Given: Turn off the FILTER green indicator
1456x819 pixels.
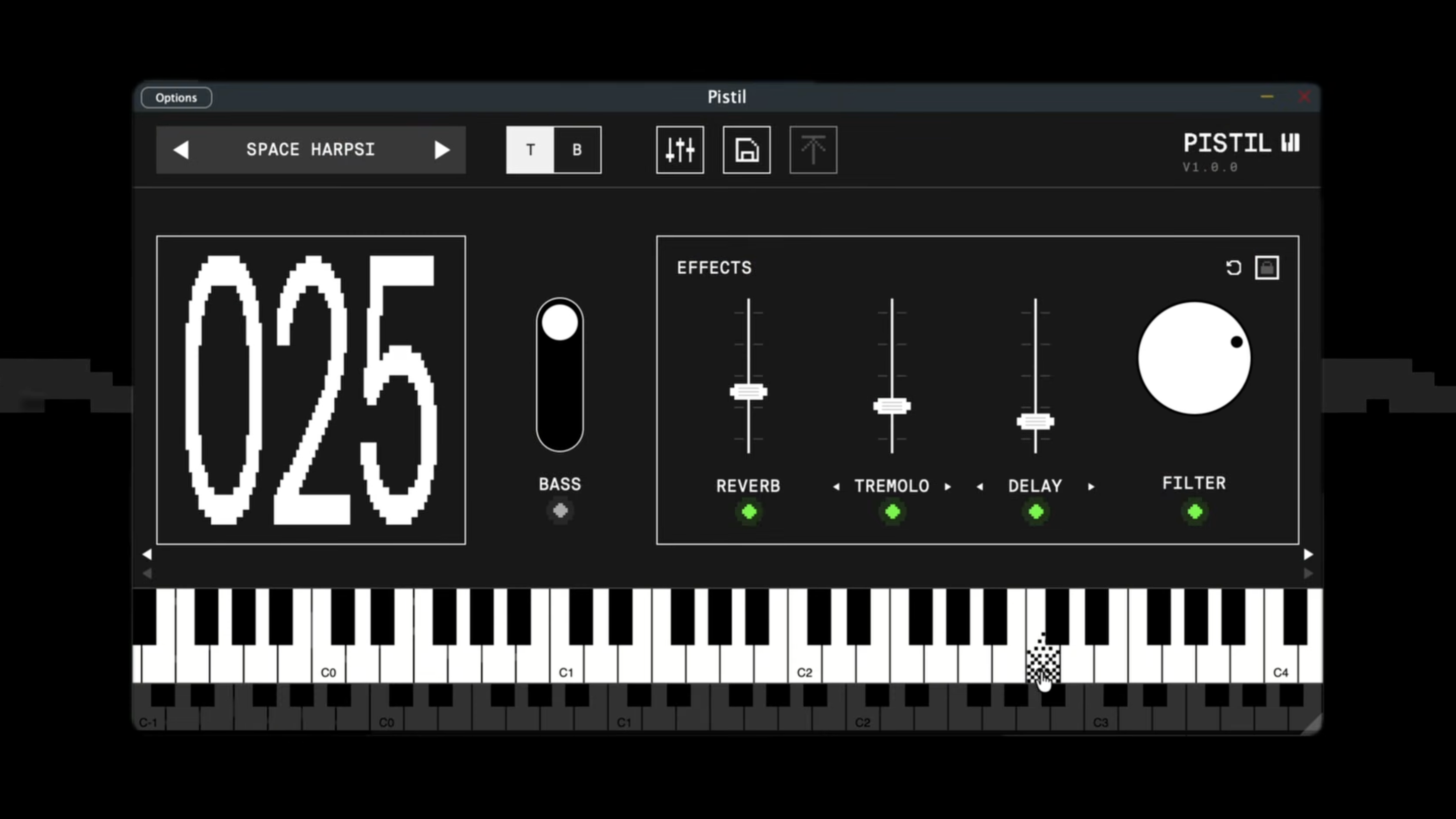Looking at the screenshot, I should coord(1194,512).
